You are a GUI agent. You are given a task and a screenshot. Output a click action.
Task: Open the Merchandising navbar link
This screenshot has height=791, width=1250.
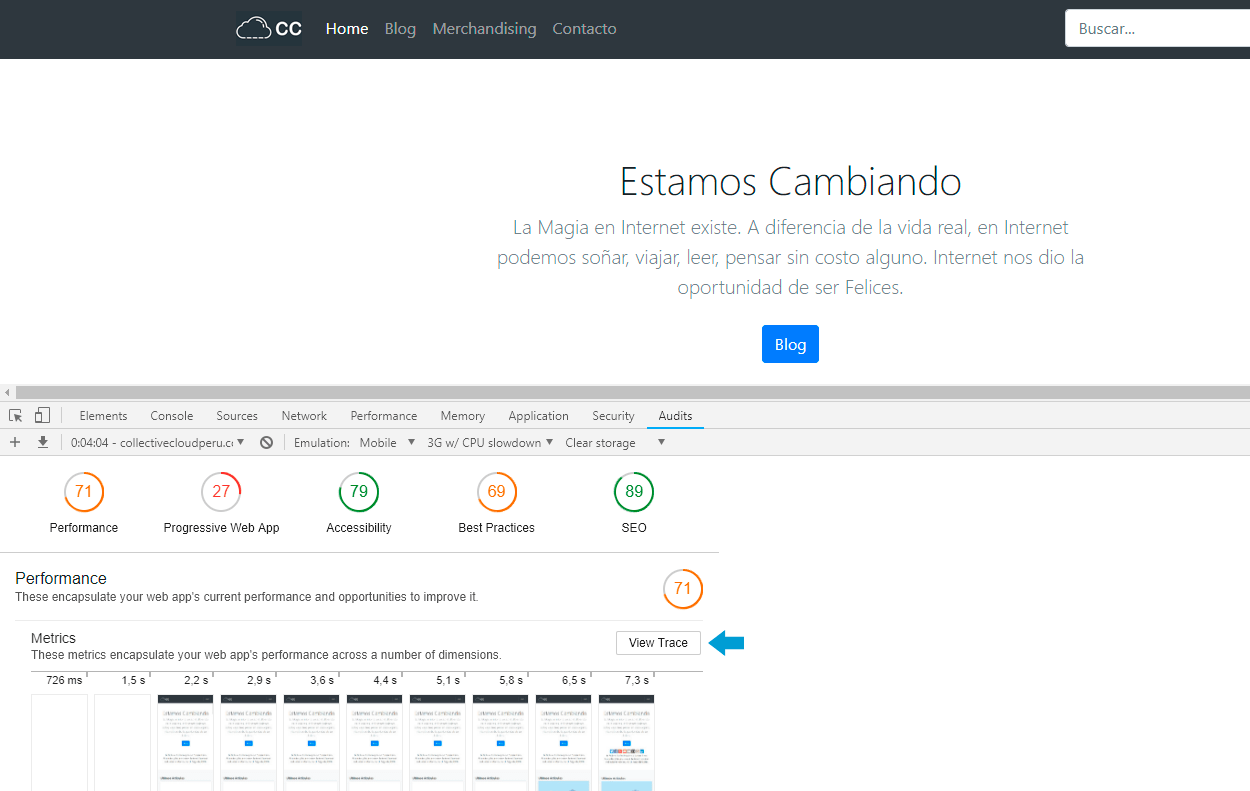click(x=484, y=29)
